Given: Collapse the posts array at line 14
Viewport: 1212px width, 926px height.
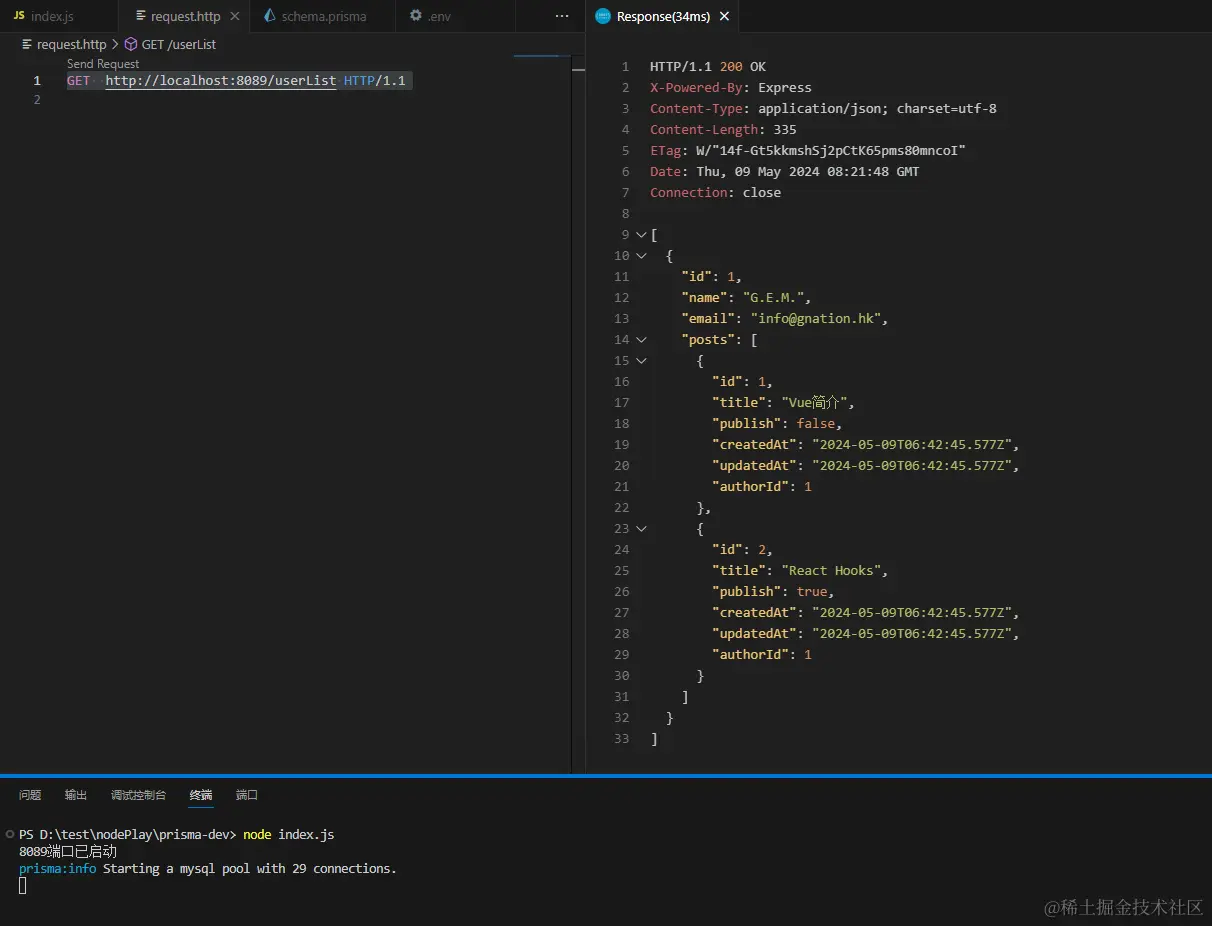Looking at the screenshot, I should click(x=641, y=340).
